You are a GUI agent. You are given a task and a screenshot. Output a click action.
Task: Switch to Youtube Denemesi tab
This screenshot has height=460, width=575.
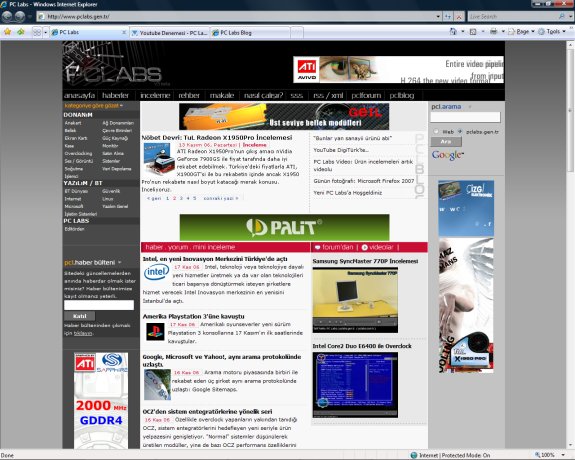[x=169, y=33]
